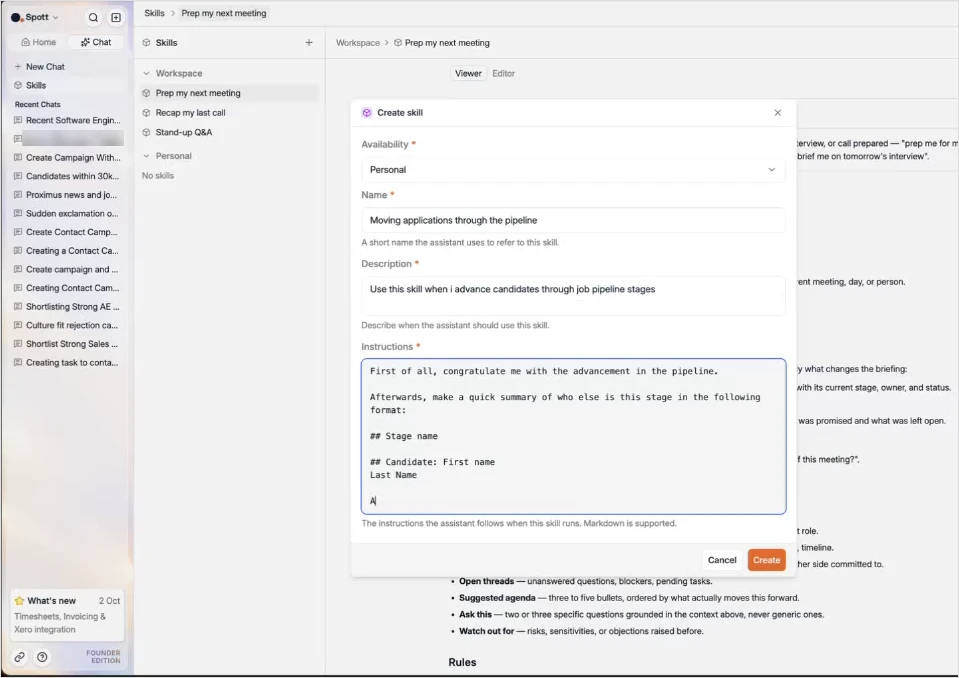This screenshot has height=678, width=959.
Task: Open the search icon beside Spott
Action: pos(93,18)
